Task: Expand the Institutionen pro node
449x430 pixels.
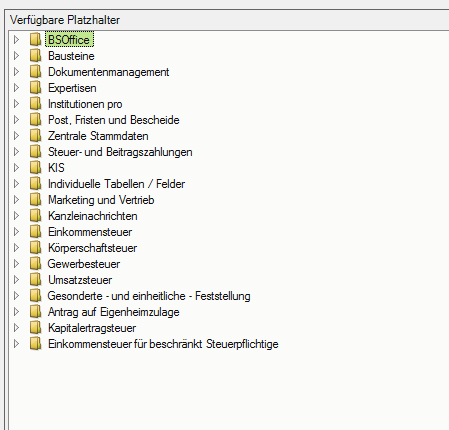Action: coord(16,104)
